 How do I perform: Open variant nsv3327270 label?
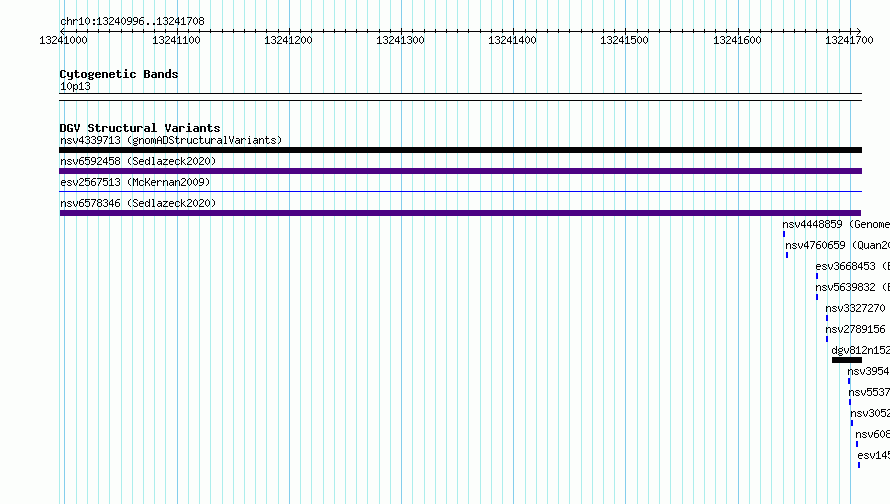tap(855, 308)
